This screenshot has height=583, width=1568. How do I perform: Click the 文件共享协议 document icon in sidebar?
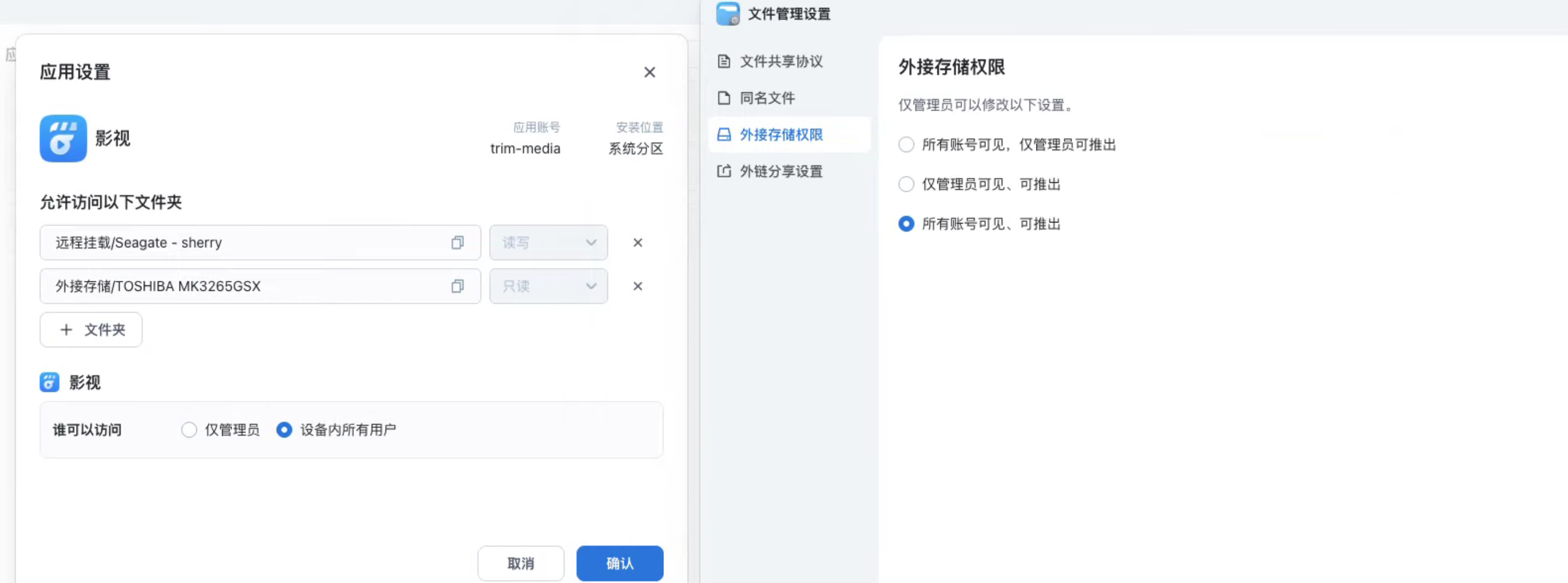[724, 62]
